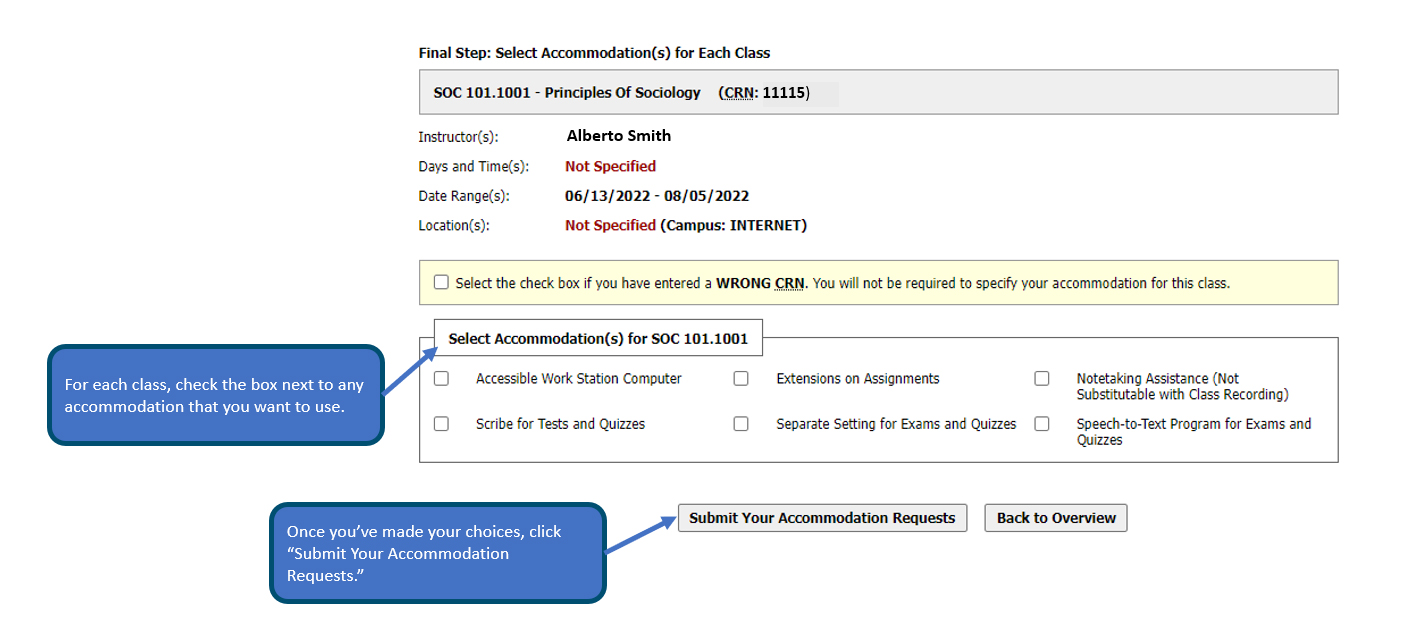Image resolution: width=1403 pixels, height=621 pixels.
Task: Click Submit Your Accommodation Requests button
Action: point(822,518)
